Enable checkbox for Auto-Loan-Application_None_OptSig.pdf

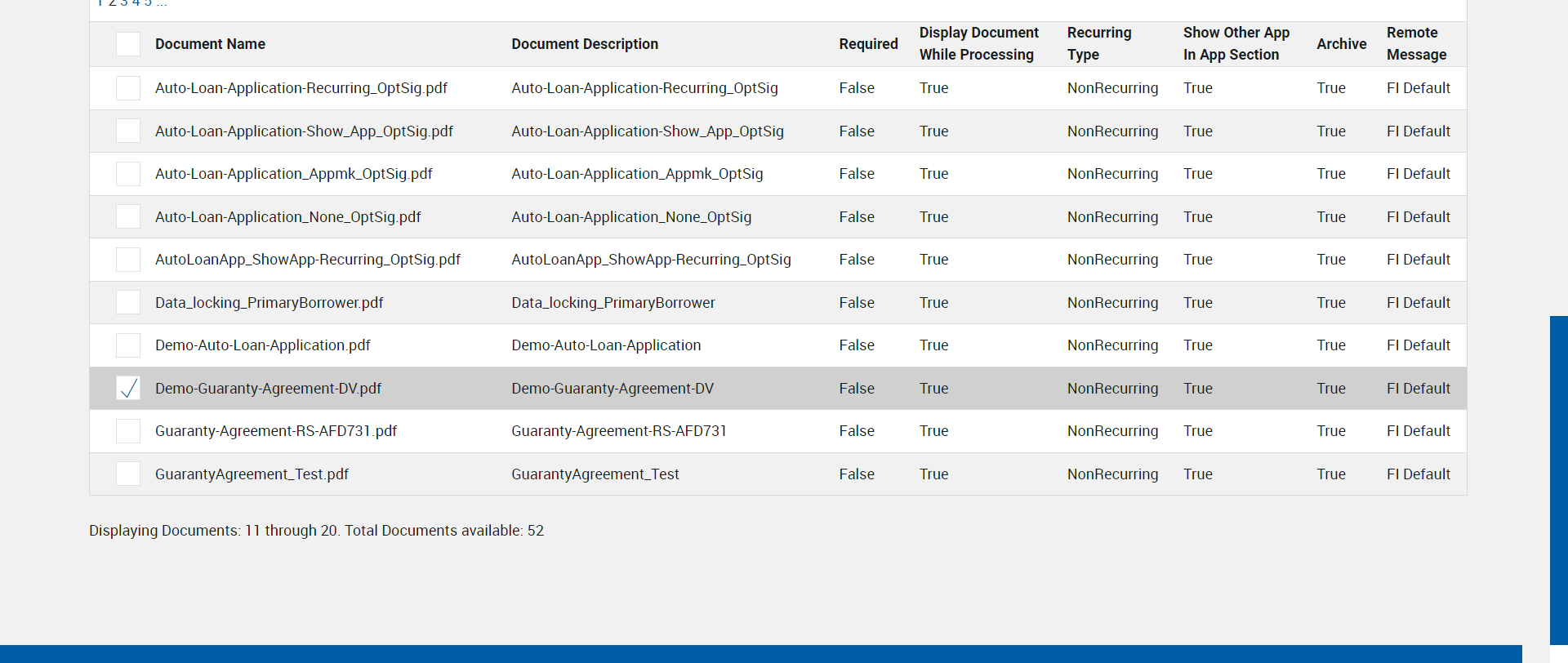pyautogui.click(x=128, y=217)
